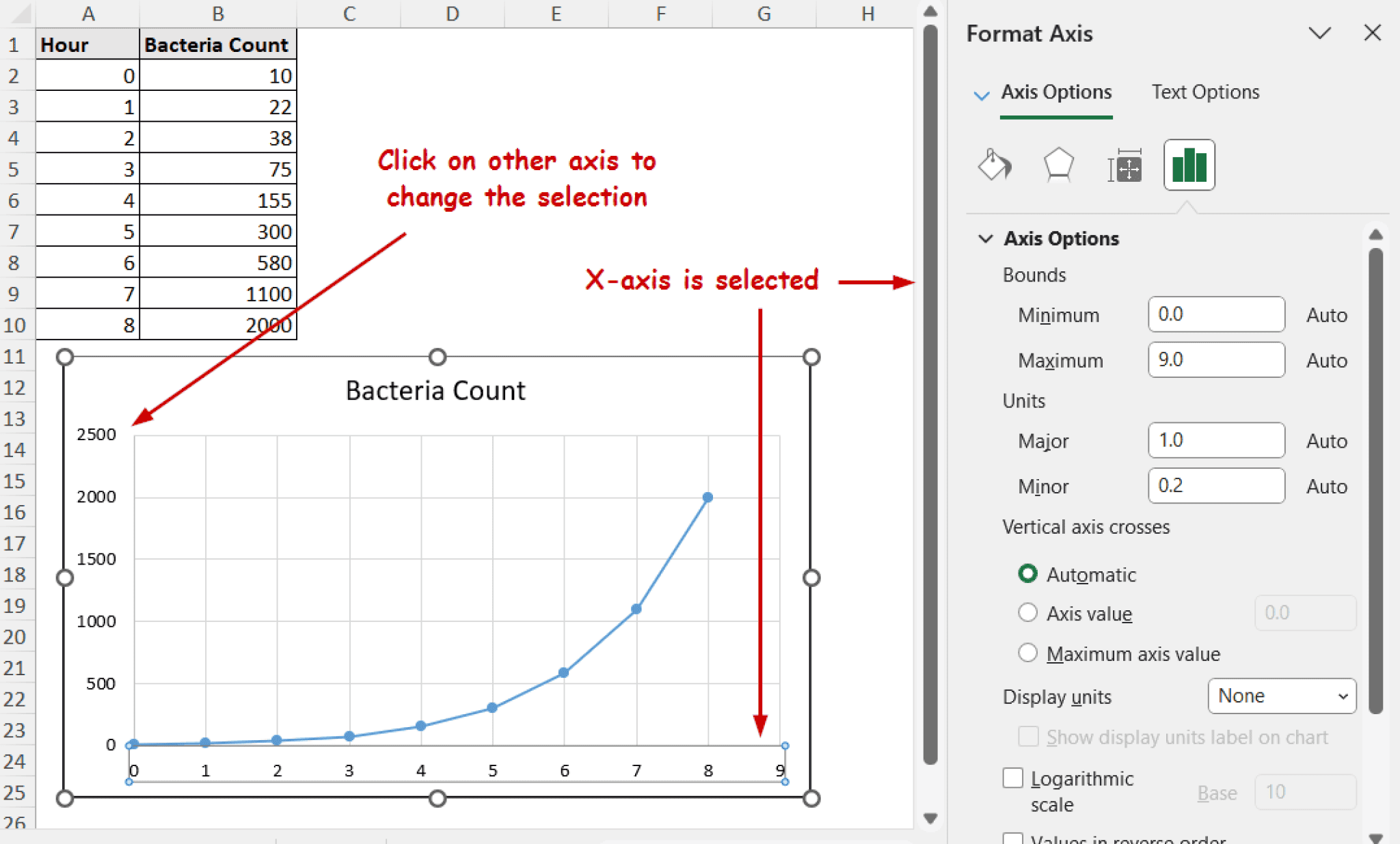Select cell B10 containing 2000
Image resolution: width=1400 pixels, height=844 pixels.
click(217, 325)
